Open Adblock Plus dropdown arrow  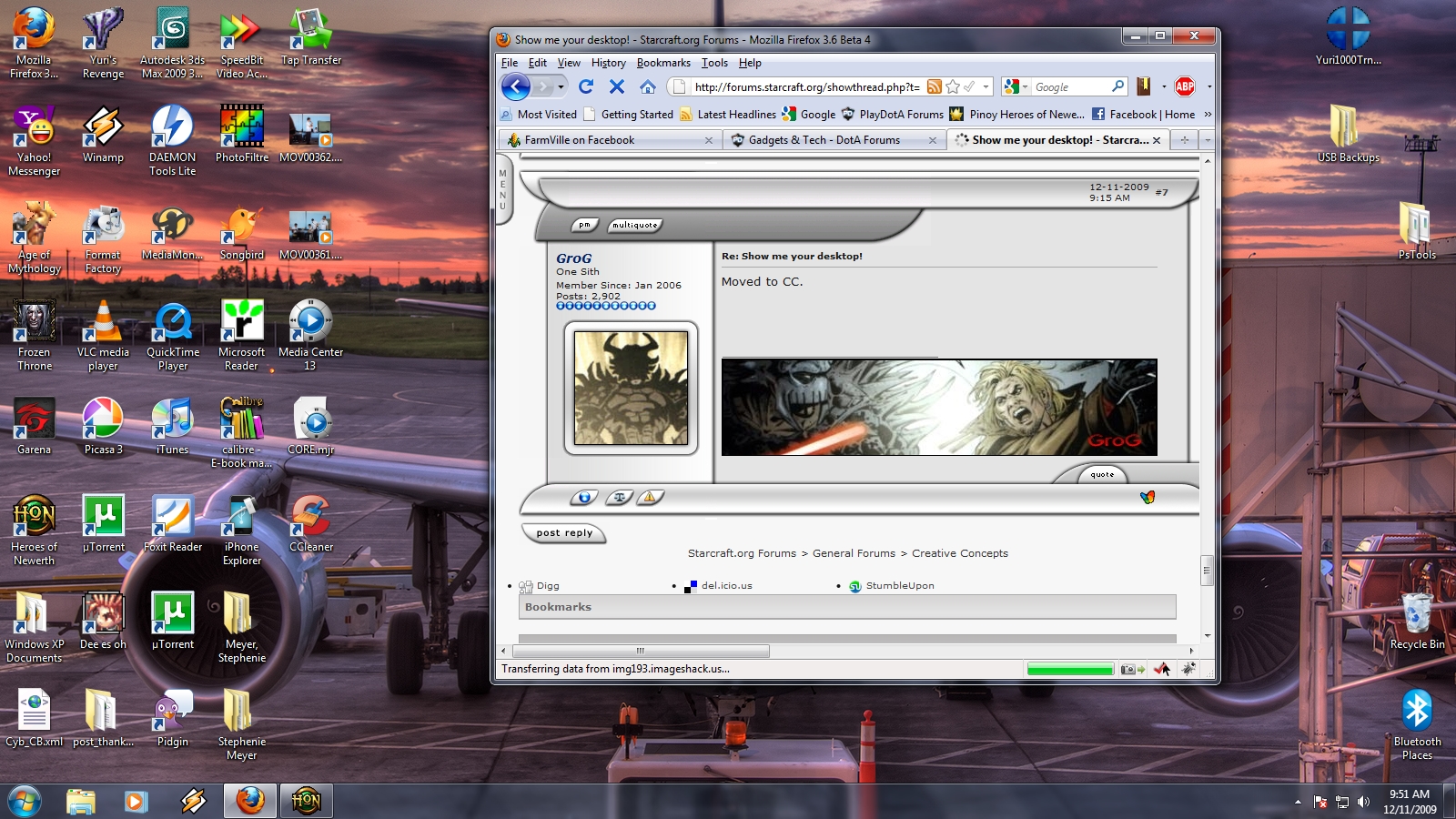1209,86
